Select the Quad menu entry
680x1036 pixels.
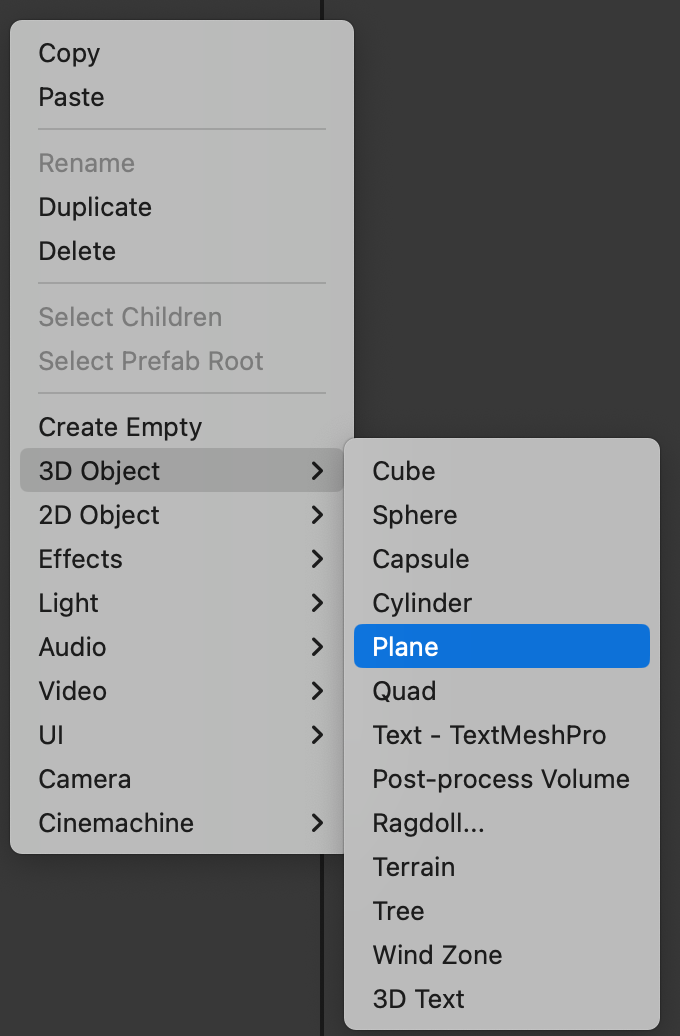tap(502, 690)
